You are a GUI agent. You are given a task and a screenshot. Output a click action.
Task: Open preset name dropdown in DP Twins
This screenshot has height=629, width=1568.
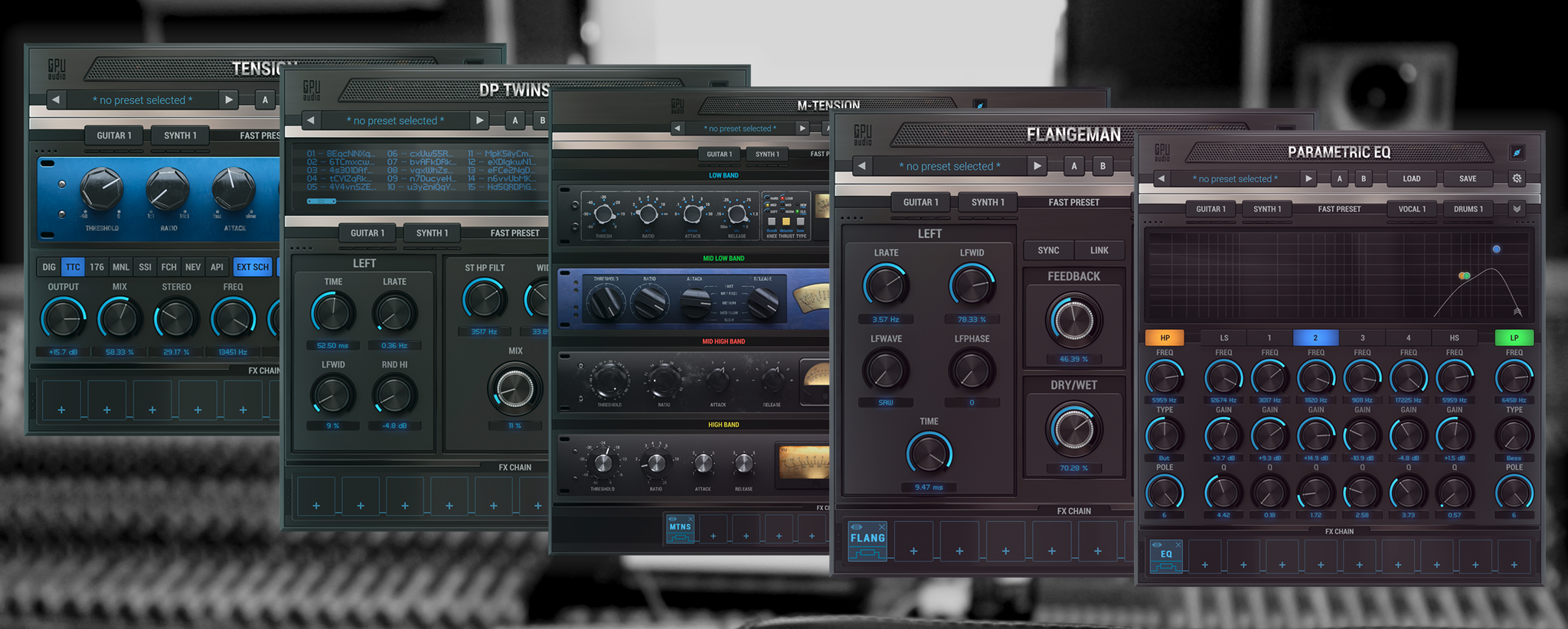[x=395, y=120]
